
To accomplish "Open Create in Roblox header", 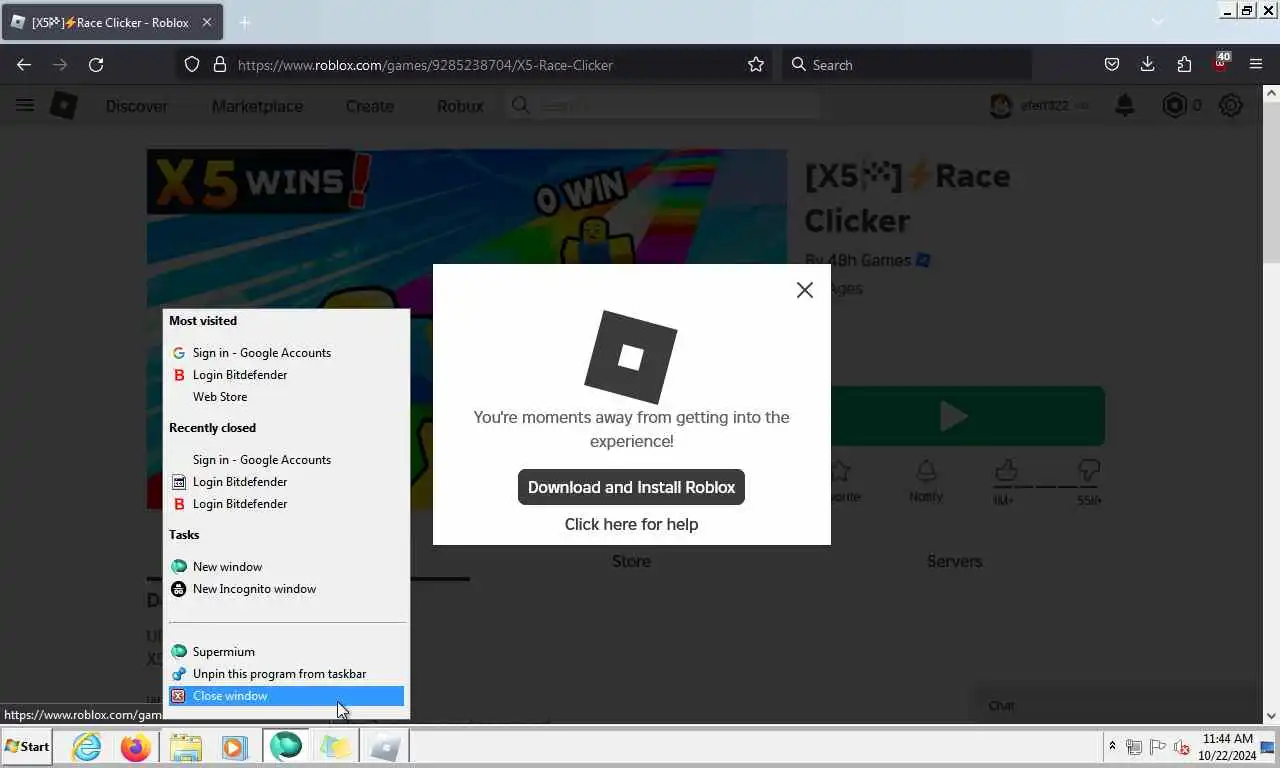I will tap(369, 106).
